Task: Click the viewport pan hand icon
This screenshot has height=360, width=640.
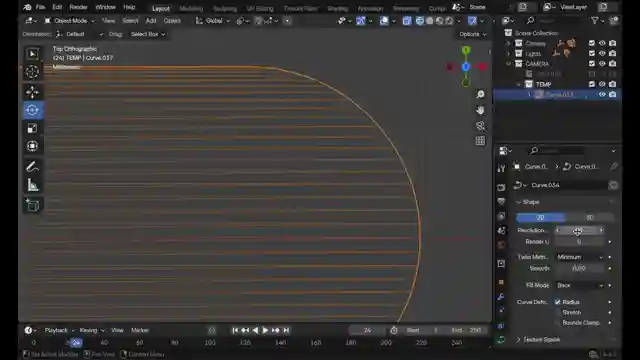Action: (480, 110)
